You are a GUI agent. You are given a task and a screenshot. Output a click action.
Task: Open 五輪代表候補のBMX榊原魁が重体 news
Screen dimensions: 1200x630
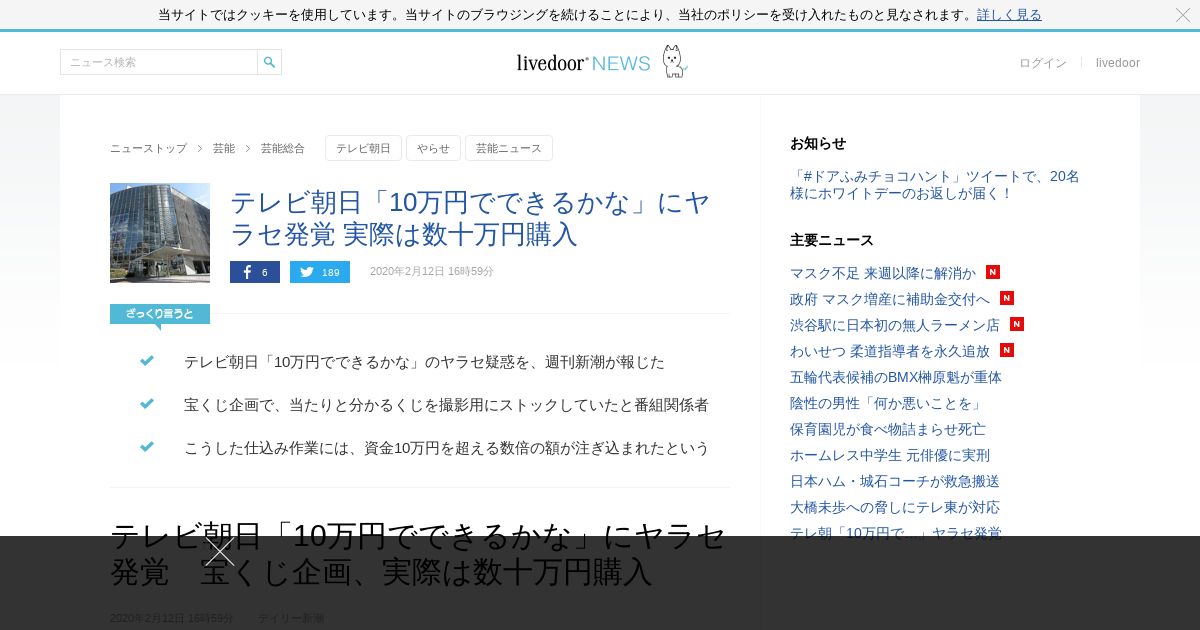[896, 377]
